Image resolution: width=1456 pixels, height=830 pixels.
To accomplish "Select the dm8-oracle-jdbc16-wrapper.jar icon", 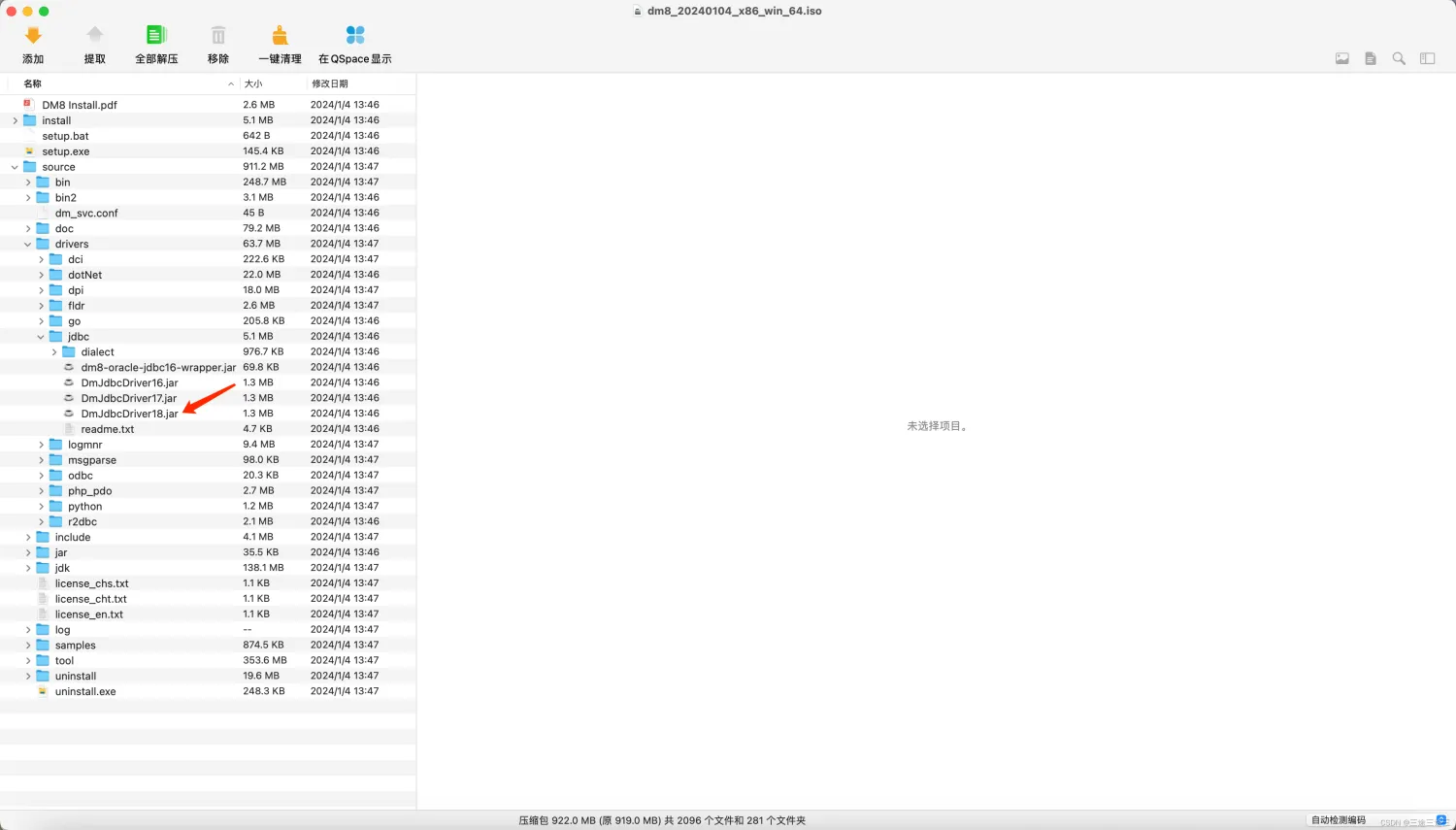I will [69, 367].
